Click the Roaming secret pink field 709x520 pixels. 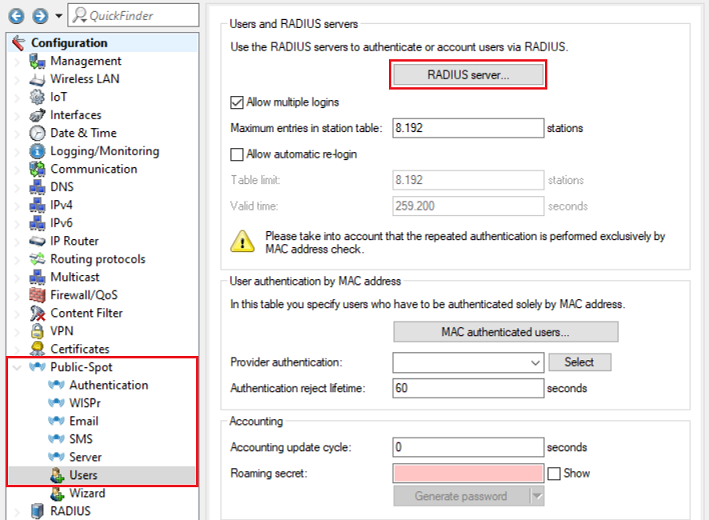tap(468, 473)
